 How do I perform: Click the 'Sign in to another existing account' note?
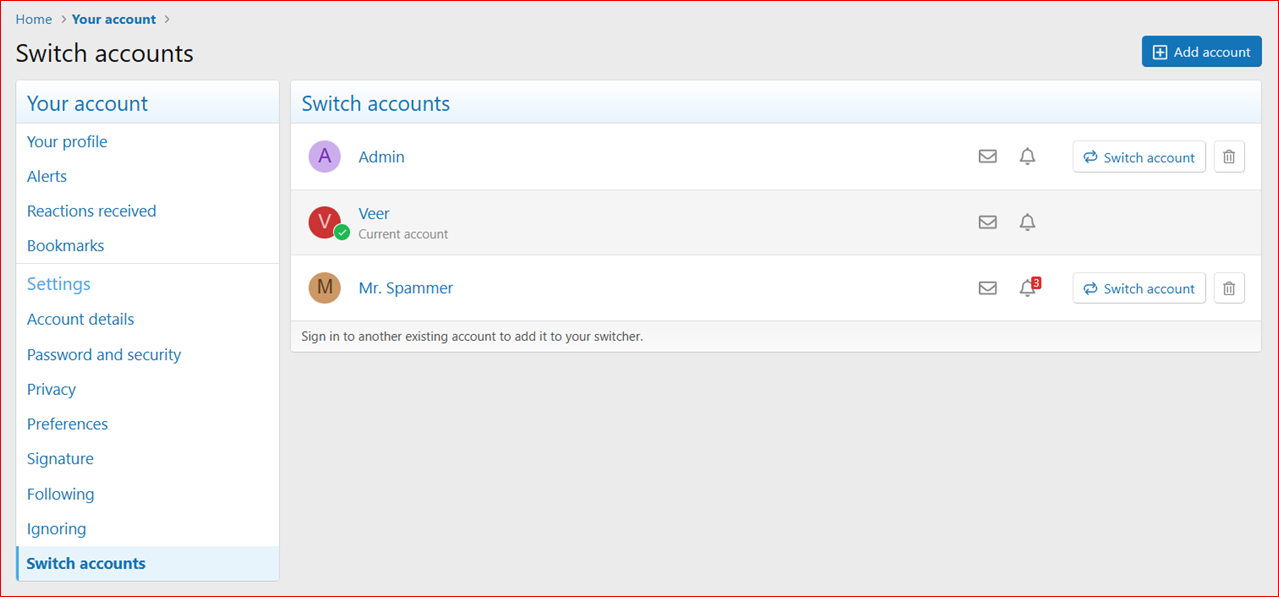(x=472, y=336)
